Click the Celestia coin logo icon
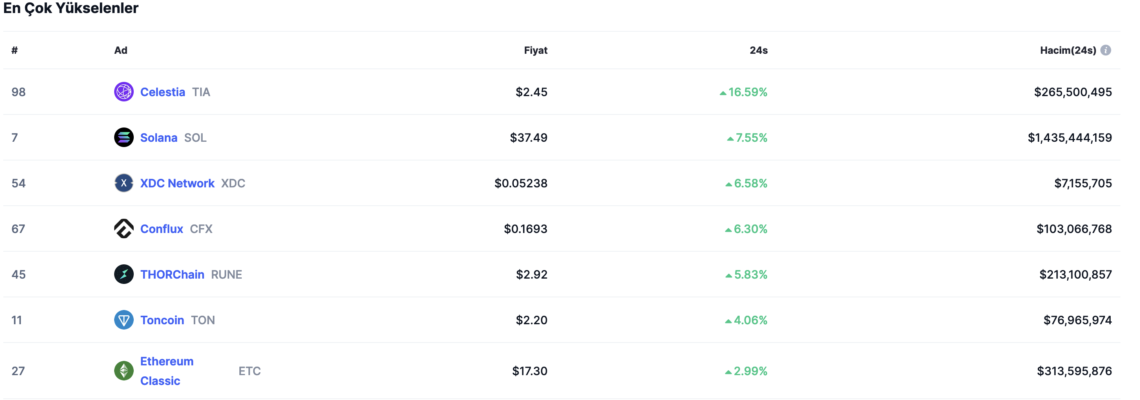Image resolution: width=1140 pixels, height=400 pixels. (124, 92)
